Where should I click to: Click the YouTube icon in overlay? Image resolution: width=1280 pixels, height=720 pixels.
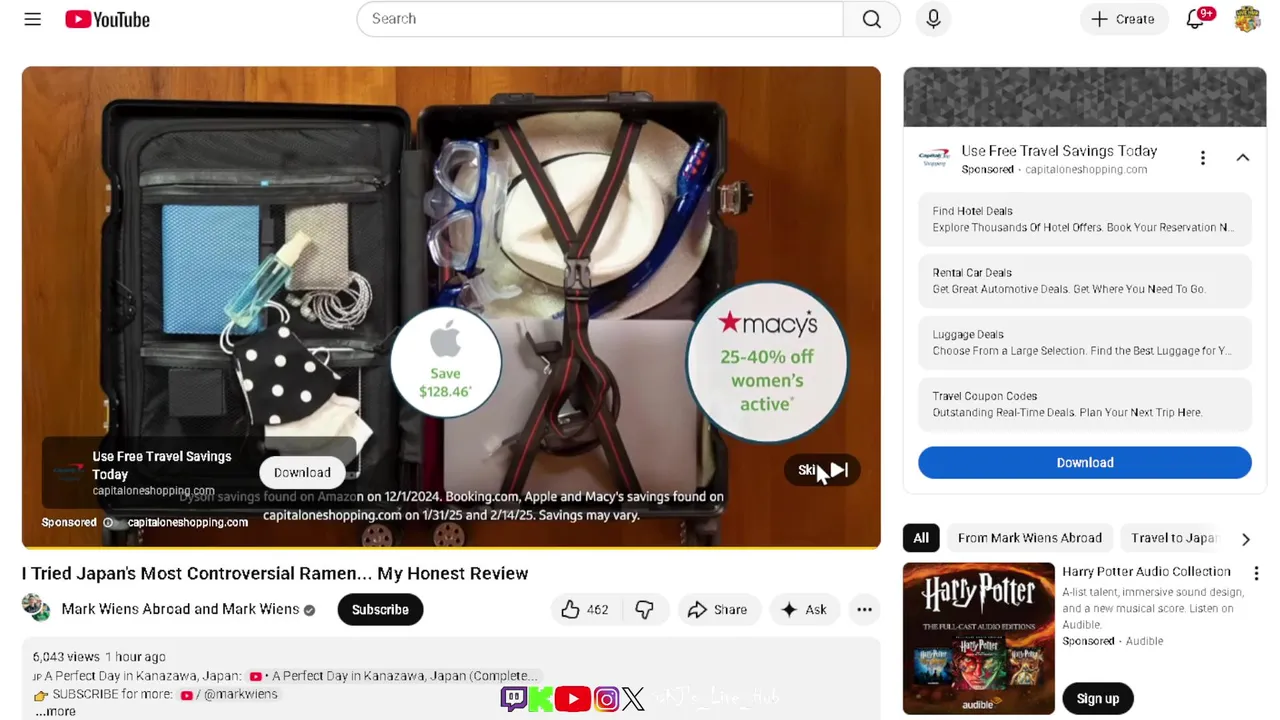tap(573, 698)
